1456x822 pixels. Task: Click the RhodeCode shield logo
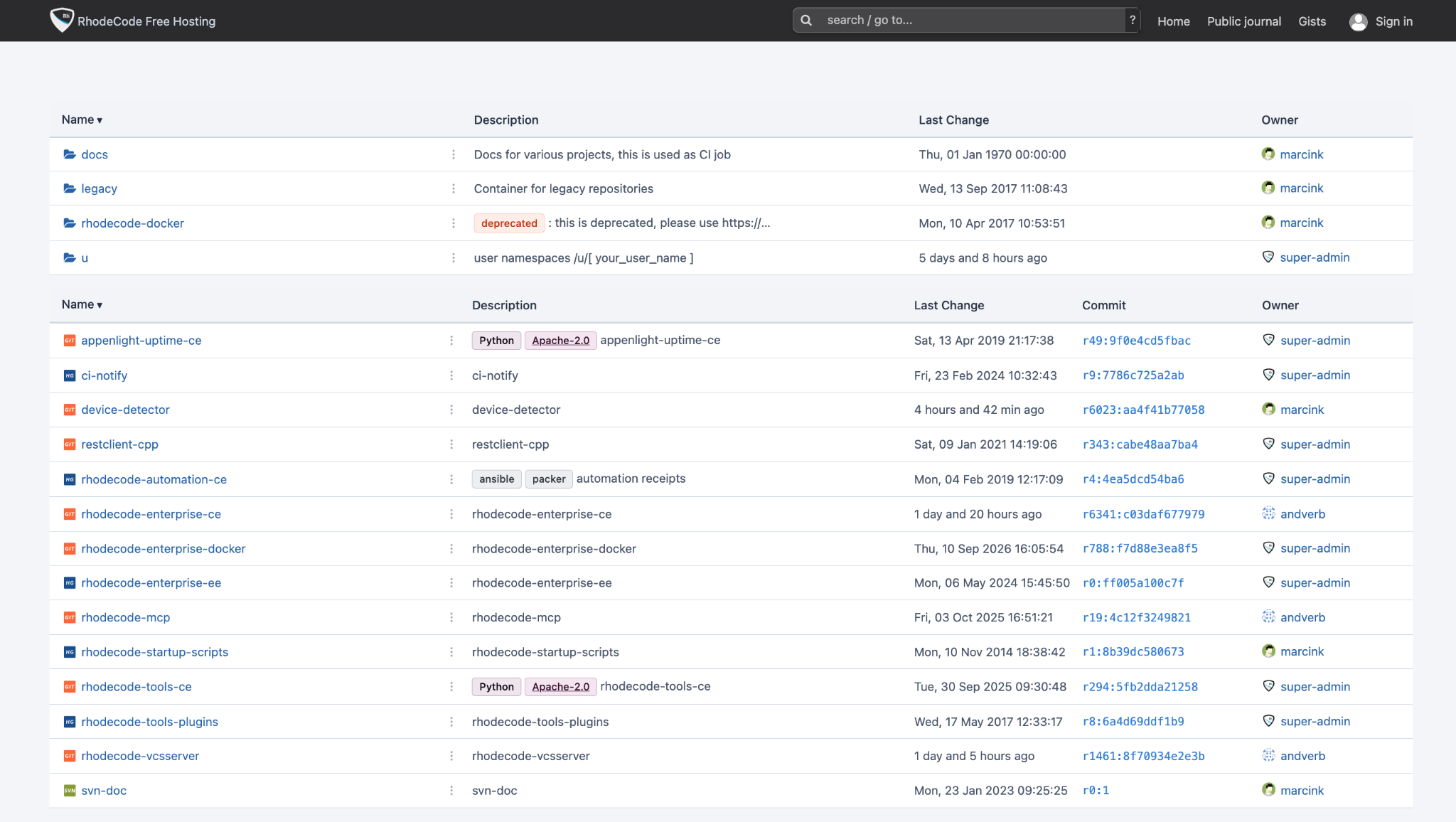(x=62, y=20)
